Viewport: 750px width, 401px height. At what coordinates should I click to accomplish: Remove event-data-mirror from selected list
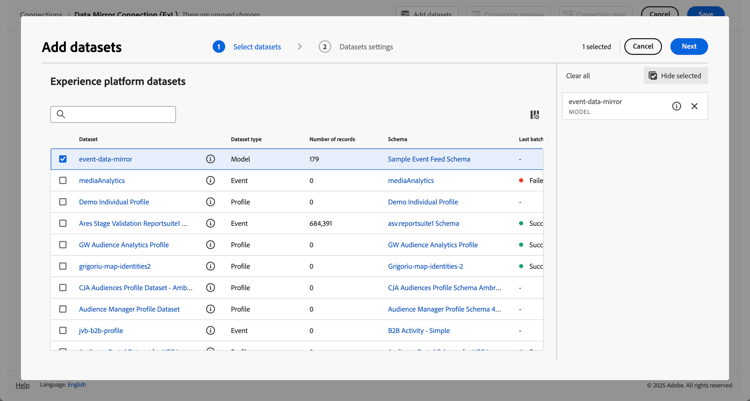click(694, 106)
